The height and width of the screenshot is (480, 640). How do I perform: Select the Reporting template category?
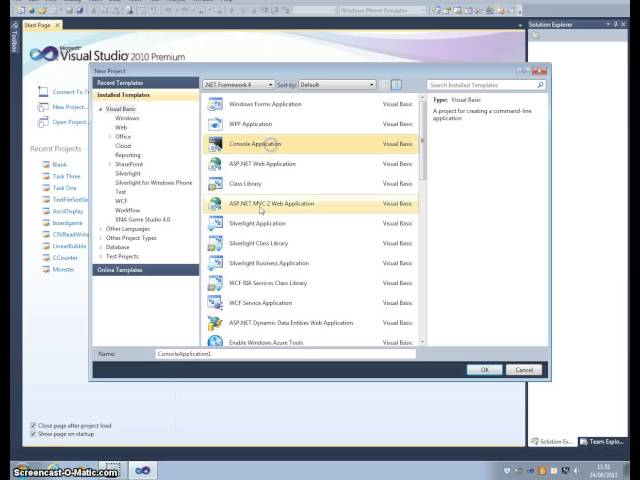click(127, 155)
